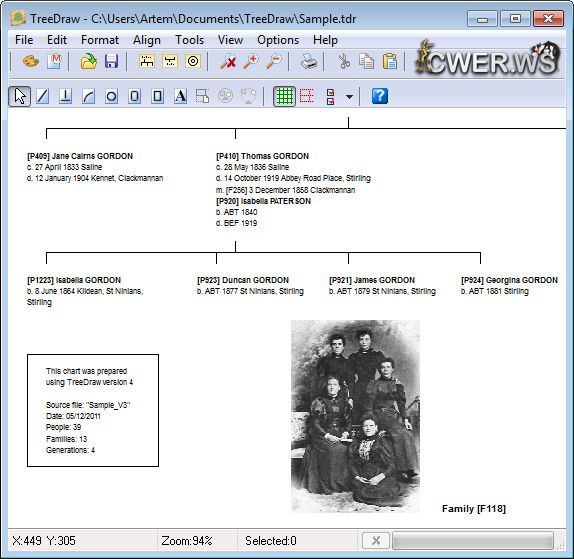Expand the options dropdown arrow

click(349, 97)
